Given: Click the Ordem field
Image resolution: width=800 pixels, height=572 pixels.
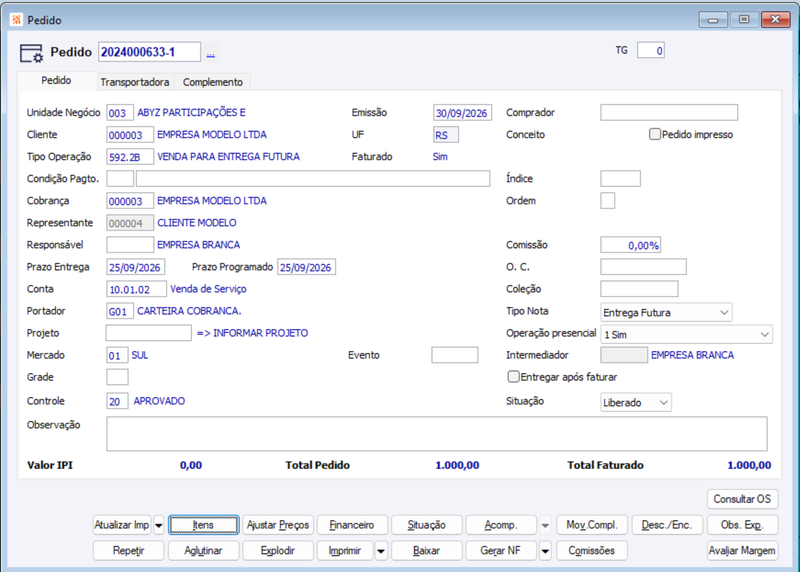Looking at the screenshot, I should pos(608,201).
